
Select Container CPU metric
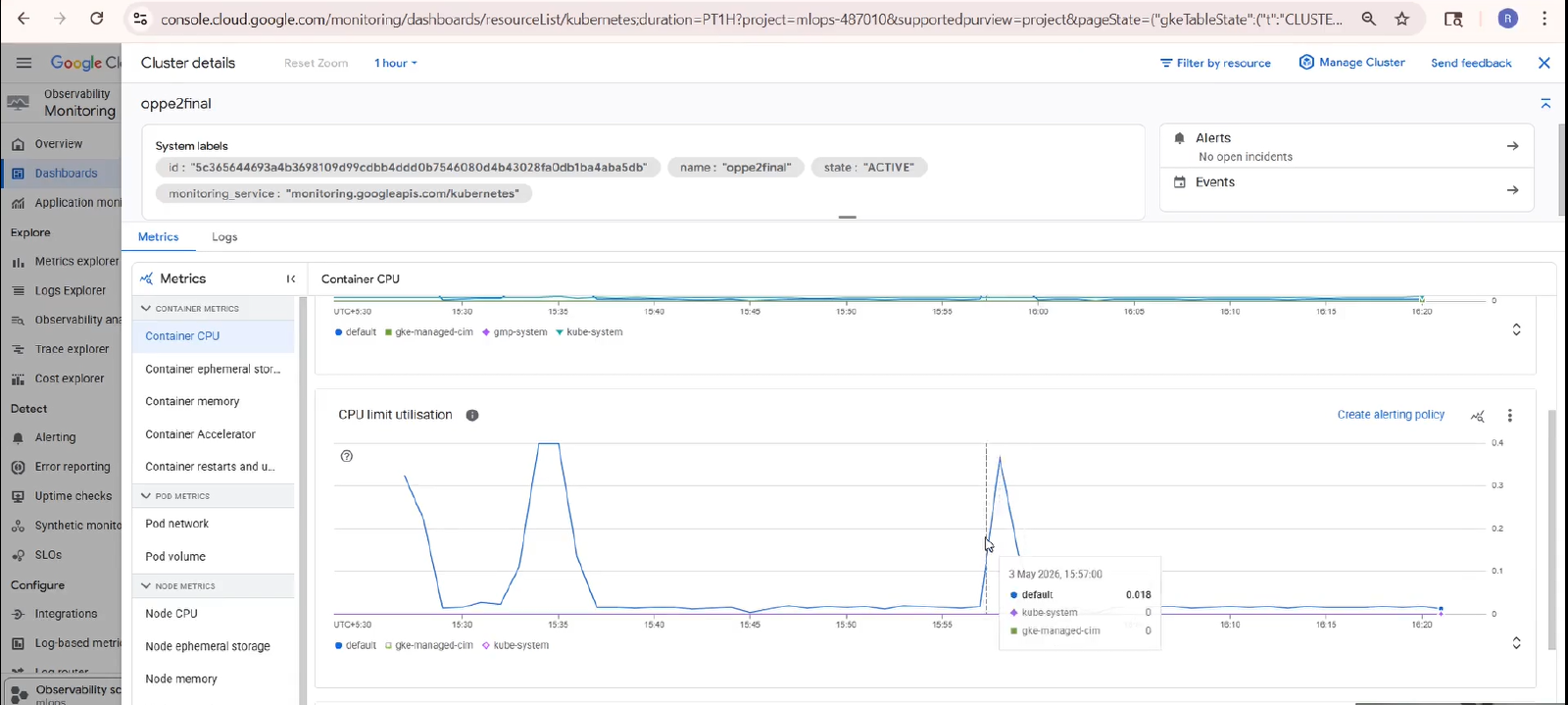point(214,335)
